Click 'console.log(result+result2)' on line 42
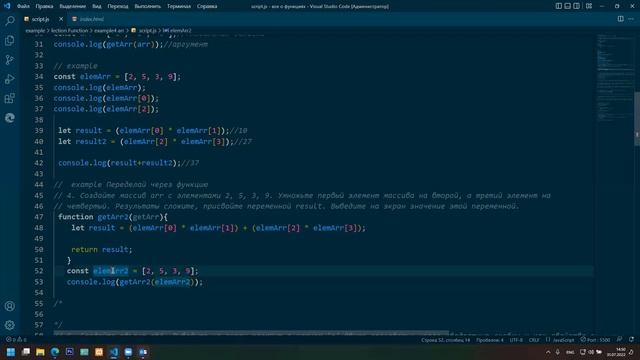640x360 pixels. (x=119, y=163)
